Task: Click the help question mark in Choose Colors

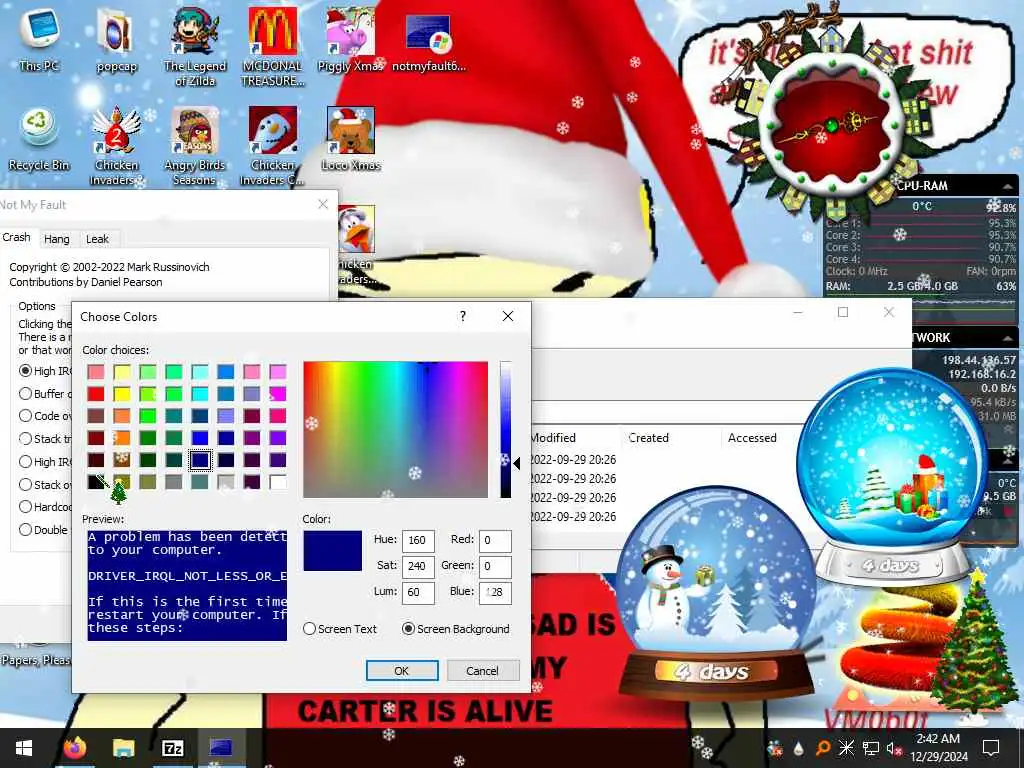Action: point(463,316)
